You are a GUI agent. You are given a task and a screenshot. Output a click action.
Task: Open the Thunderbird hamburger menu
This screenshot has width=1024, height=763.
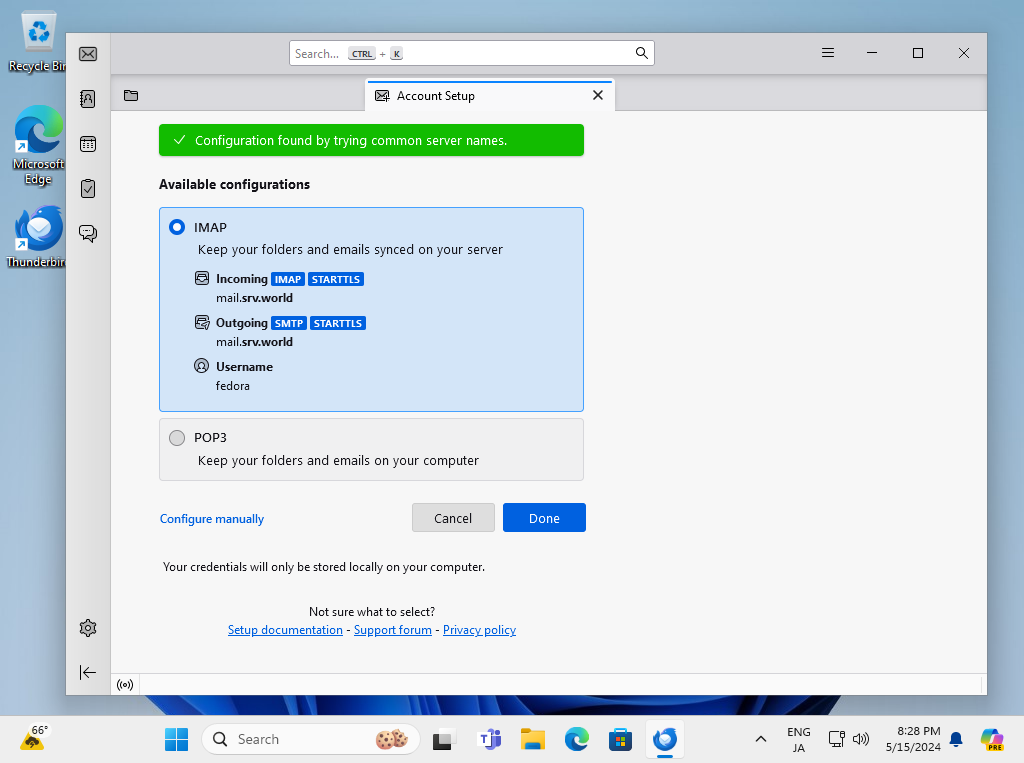coord(828,53)
